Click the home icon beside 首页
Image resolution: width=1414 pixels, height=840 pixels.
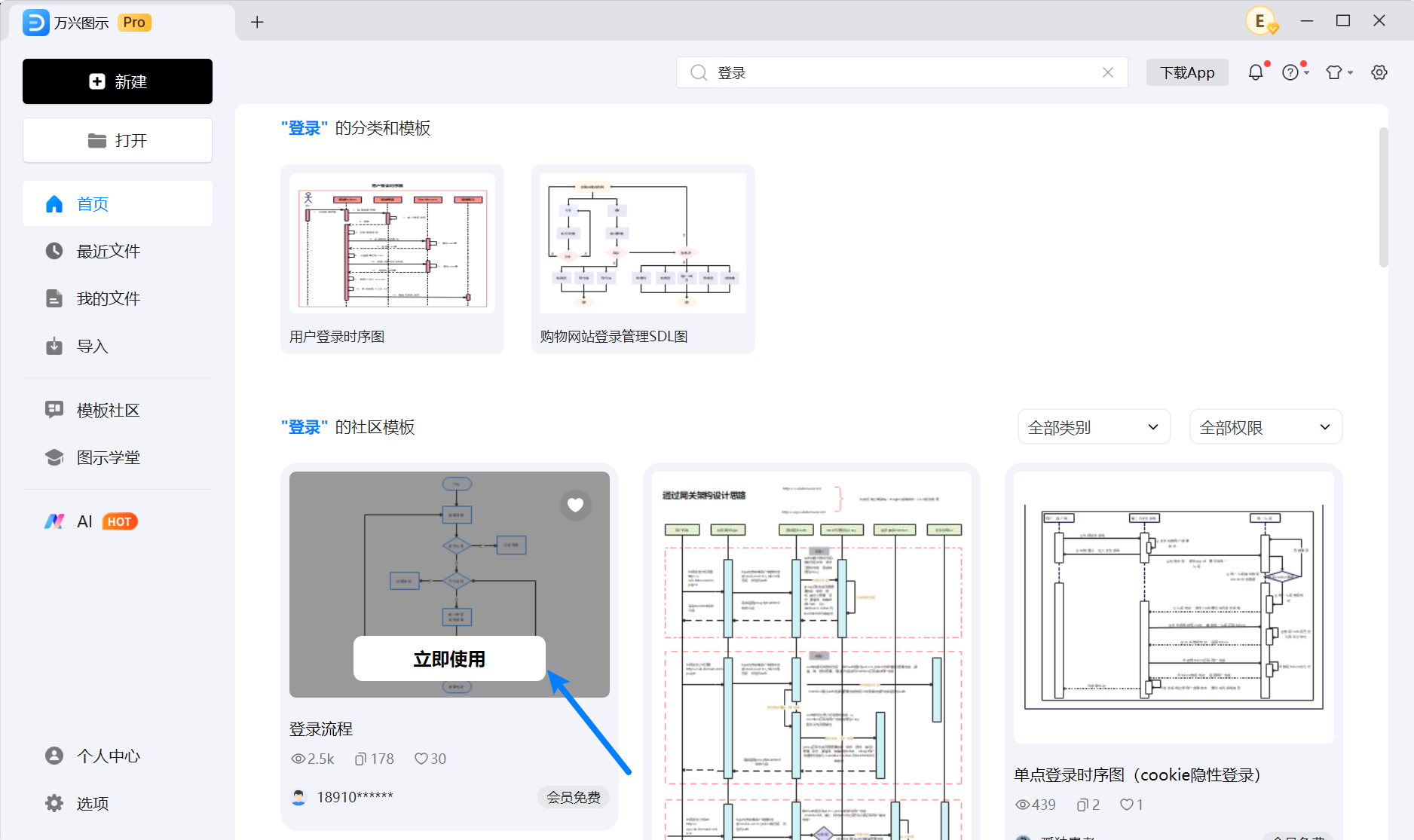tap(54, 203)
